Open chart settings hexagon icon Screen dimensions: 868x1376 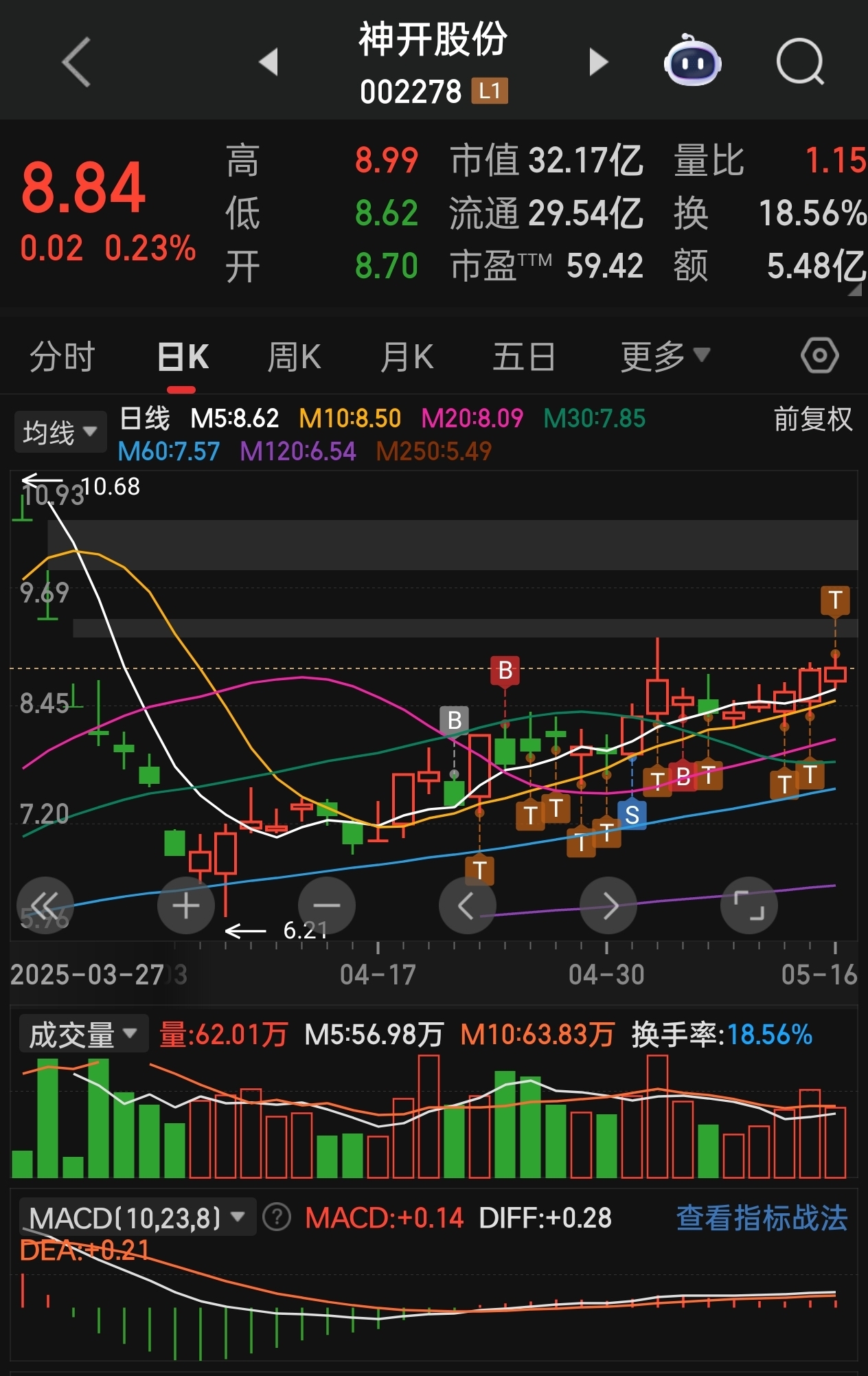click(820, 356)
